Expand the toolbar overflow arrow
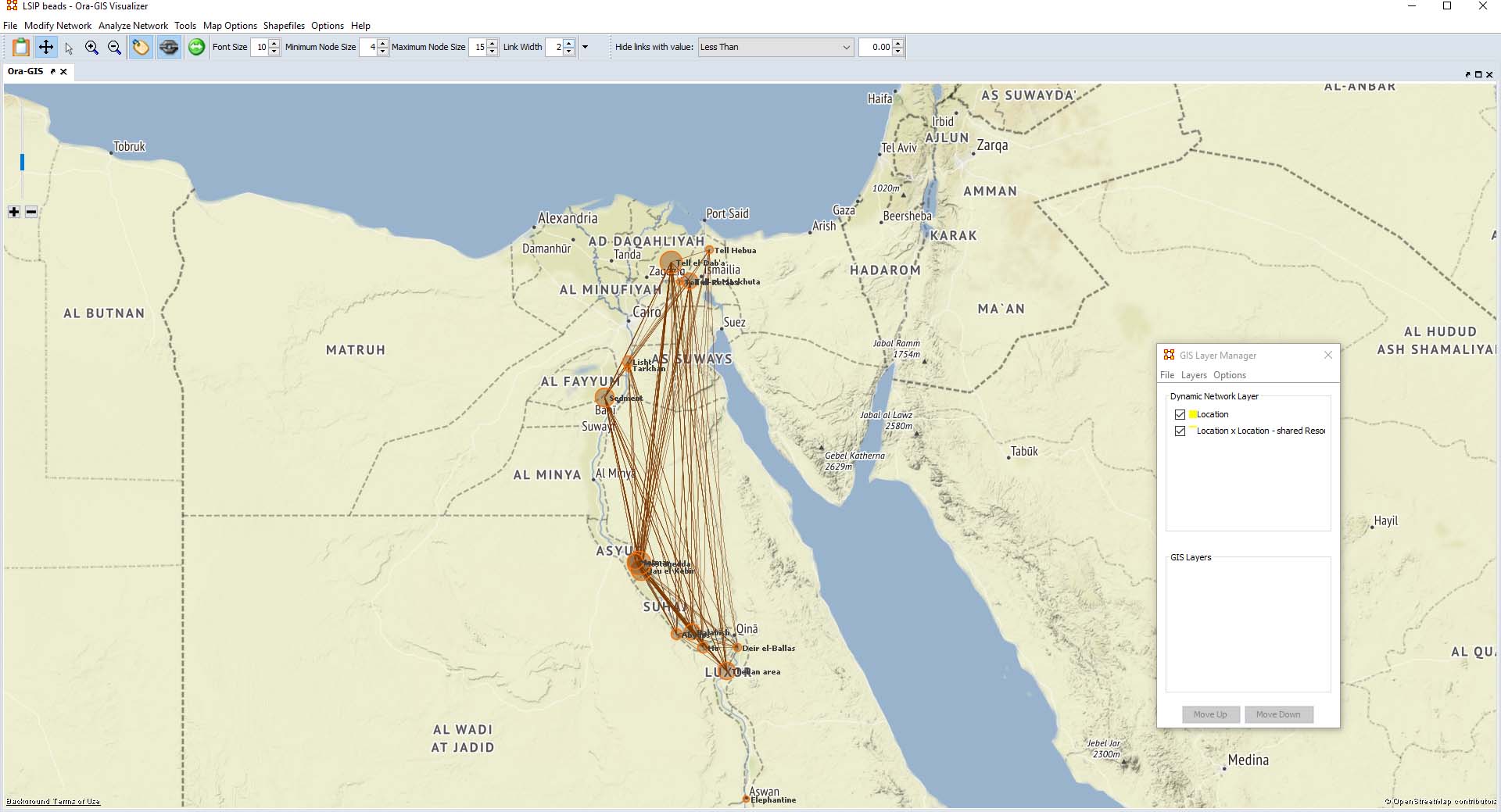This screenshot has width=1501, height=812. tap(585, 47)
